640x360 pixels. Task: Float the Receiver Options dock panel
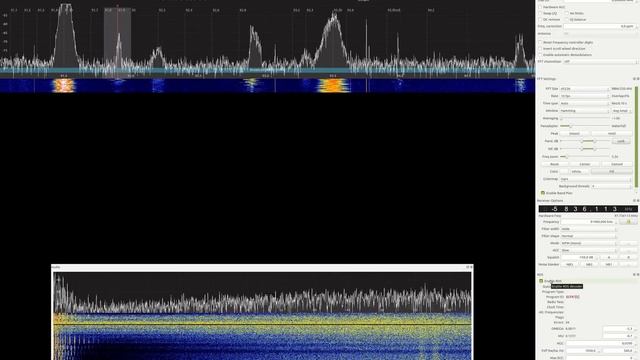coord(634,201)
